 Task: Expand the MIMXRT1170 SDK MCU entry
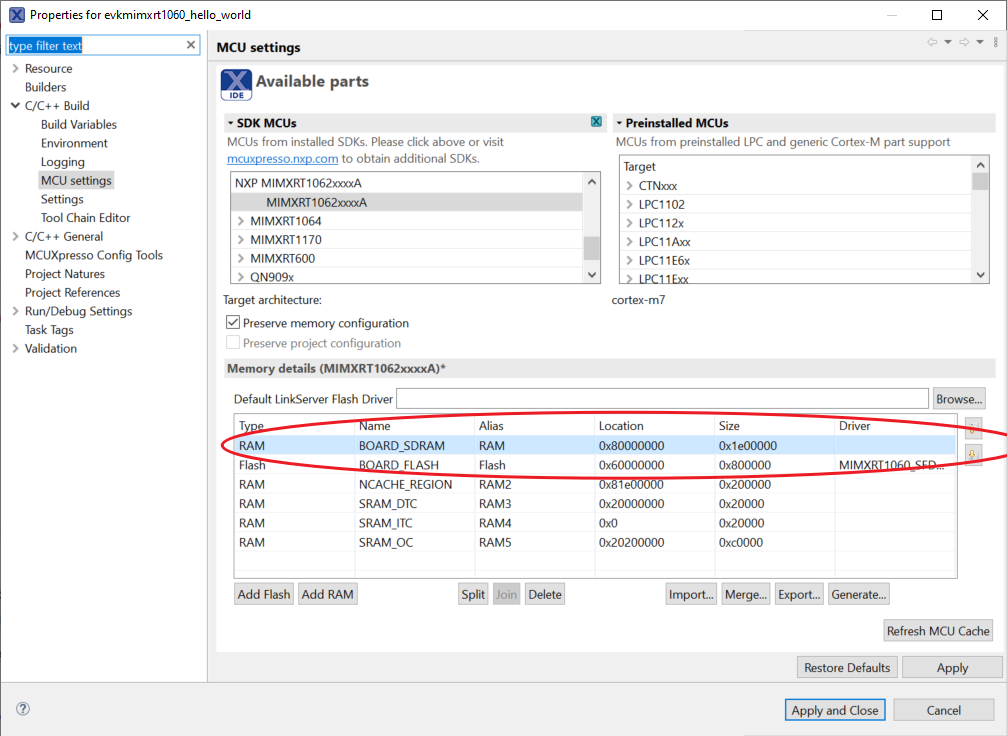241,240
